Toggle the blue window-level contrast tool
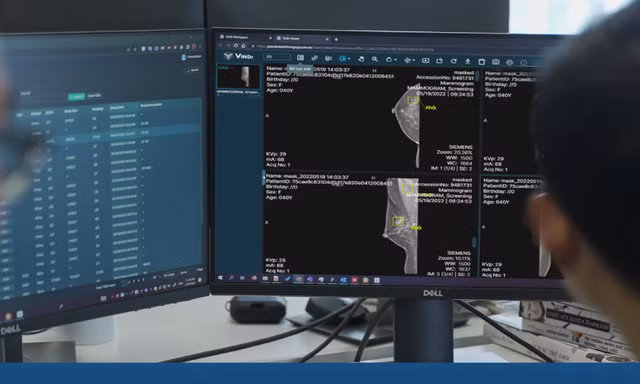 click(343, 59)
